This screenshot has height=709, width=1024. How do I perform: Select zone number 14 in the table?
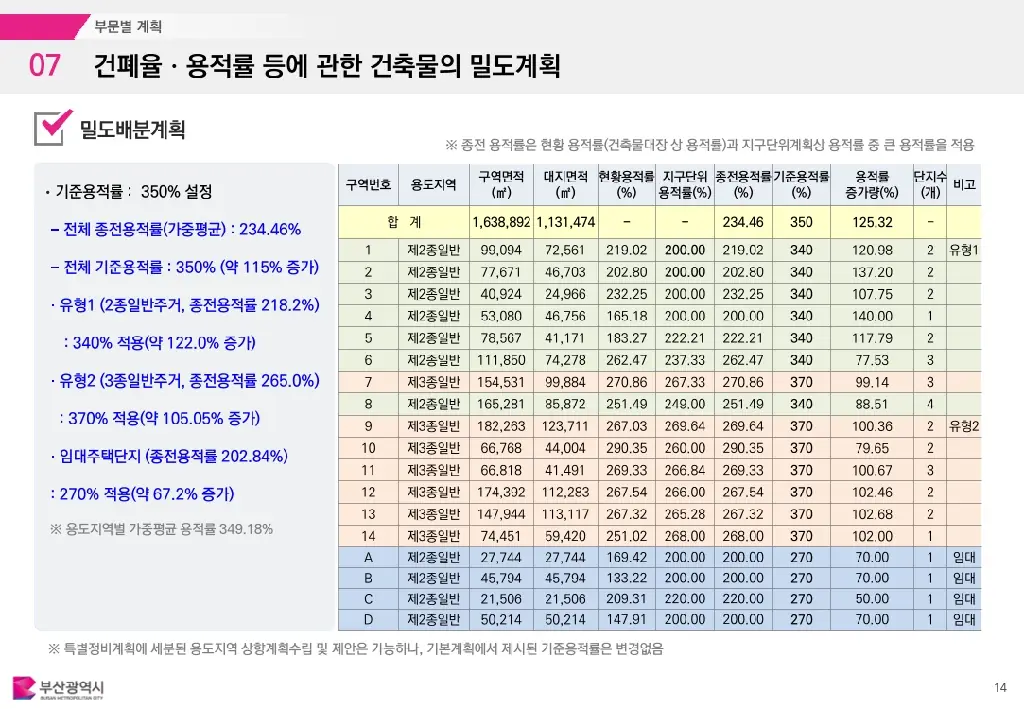(x=368, y=535)
